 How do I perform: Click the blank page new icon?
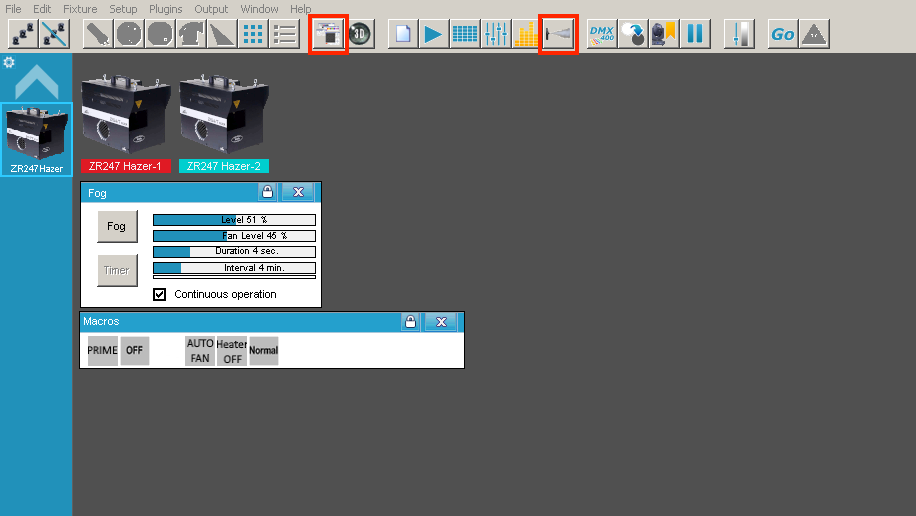403,34
